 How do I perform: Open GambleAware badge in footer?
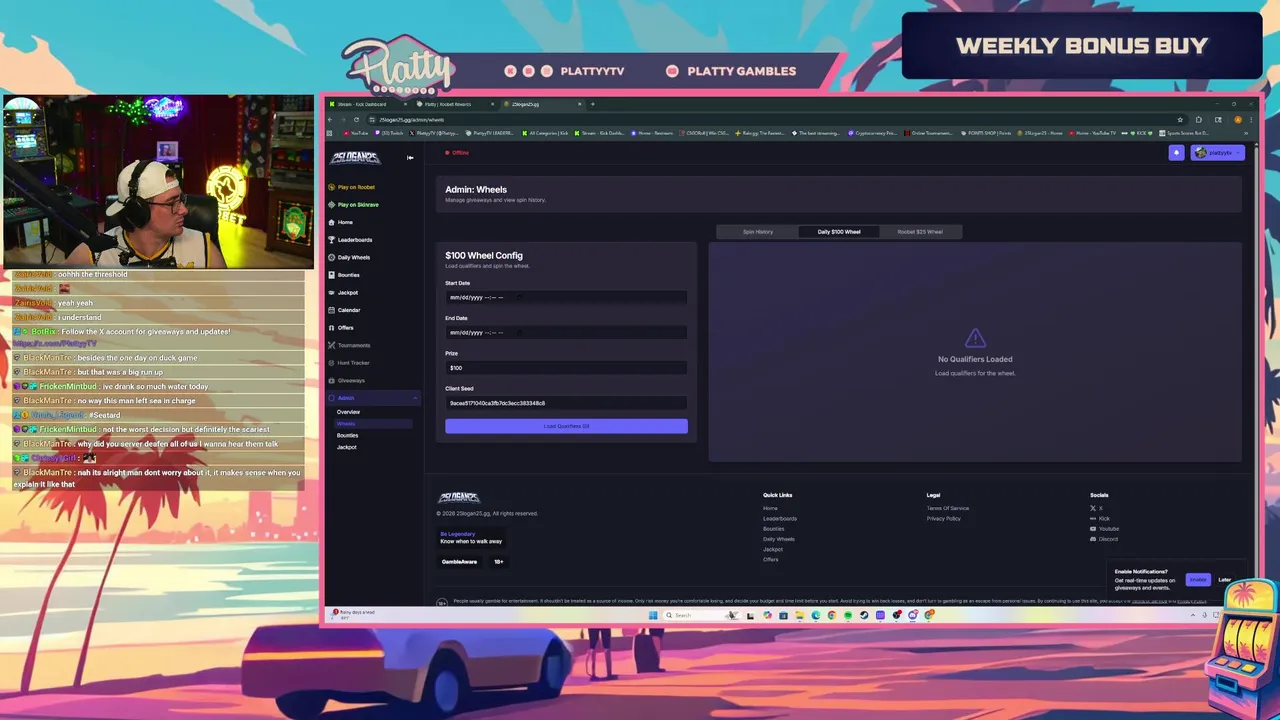point(459,561)
